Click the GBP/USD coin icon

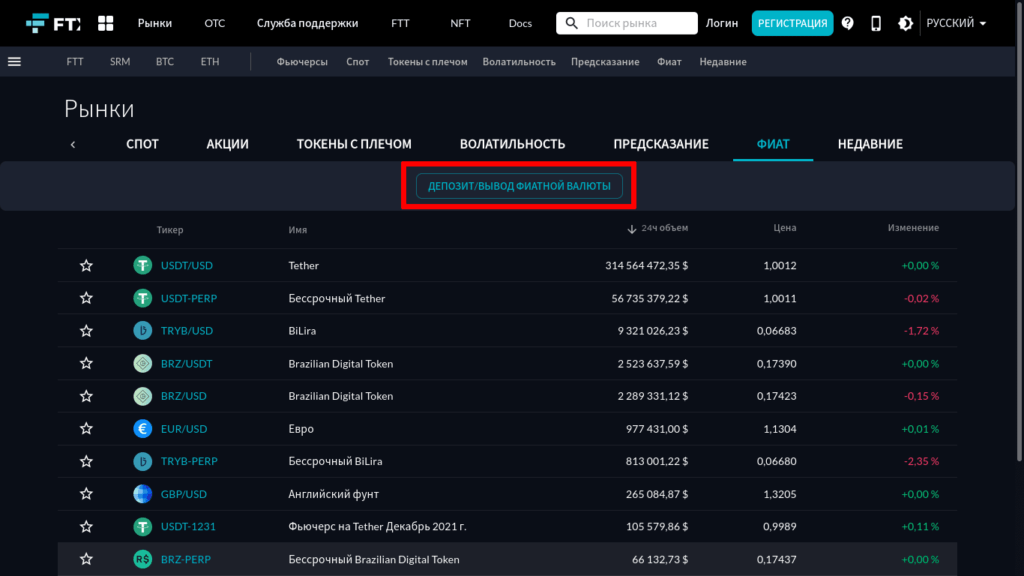[143, 494]
